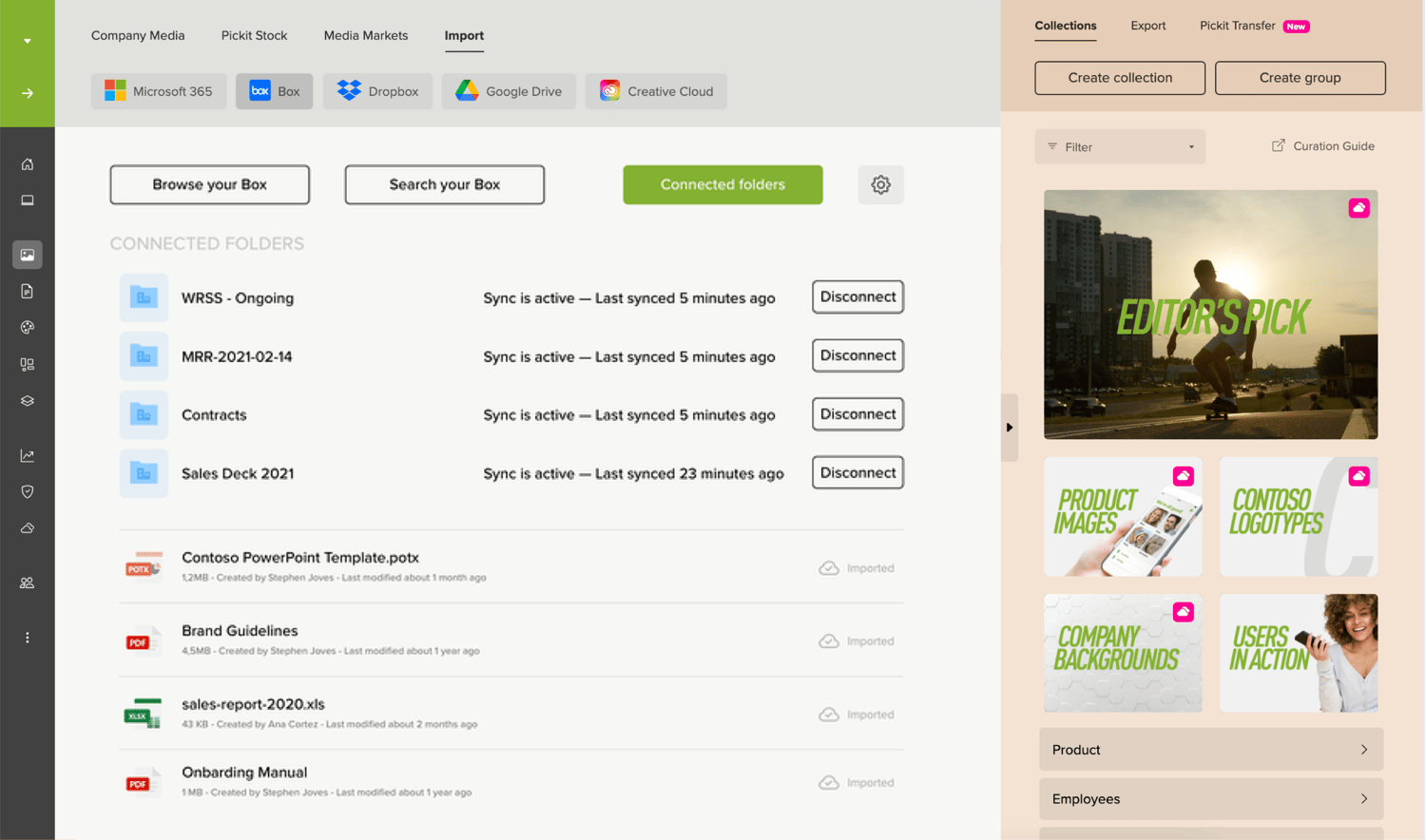
Task: Open the settings gear next to Connected folders
Action: pos(880,184)
